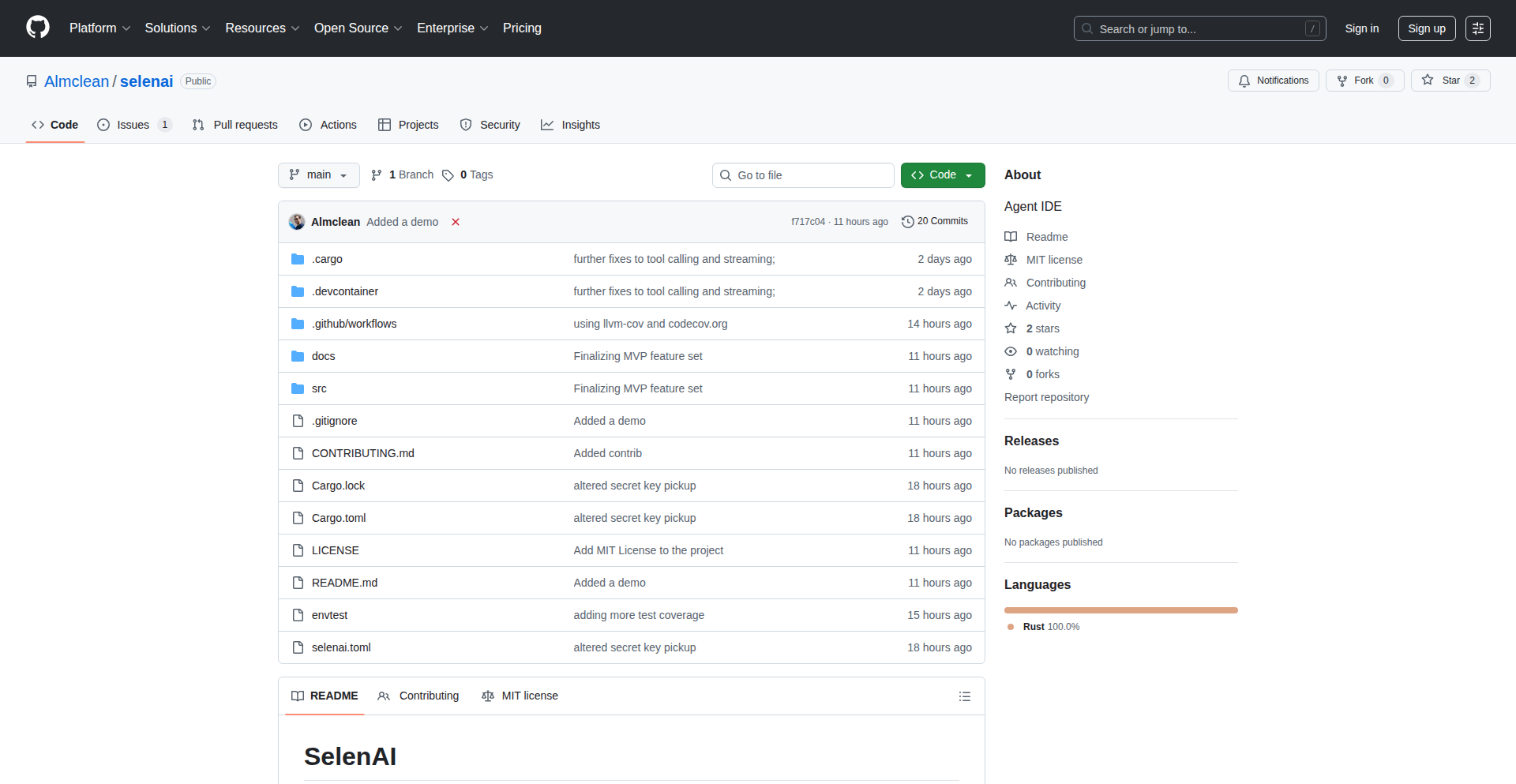Click the f717c04 commit hash
This screenshot has height=784, width=1516.
[808, 222]
